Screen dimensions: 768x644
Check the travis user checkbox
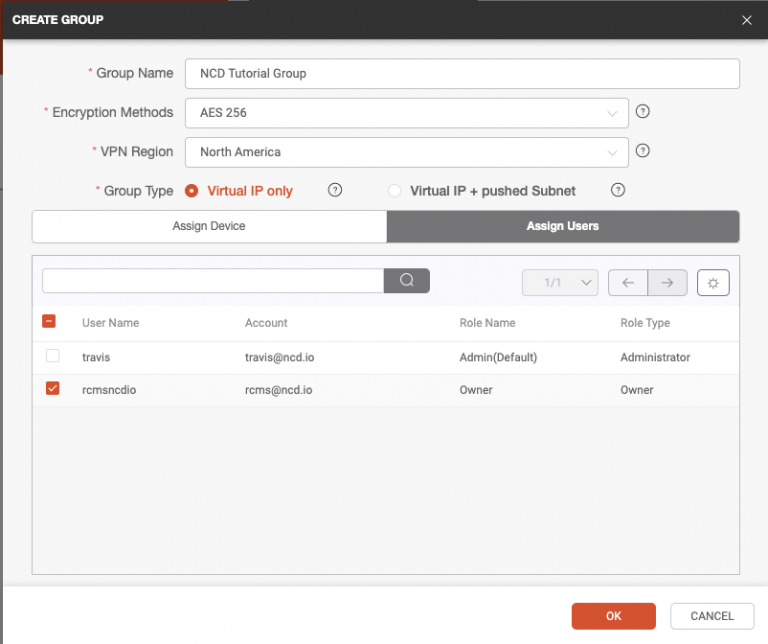52,356
